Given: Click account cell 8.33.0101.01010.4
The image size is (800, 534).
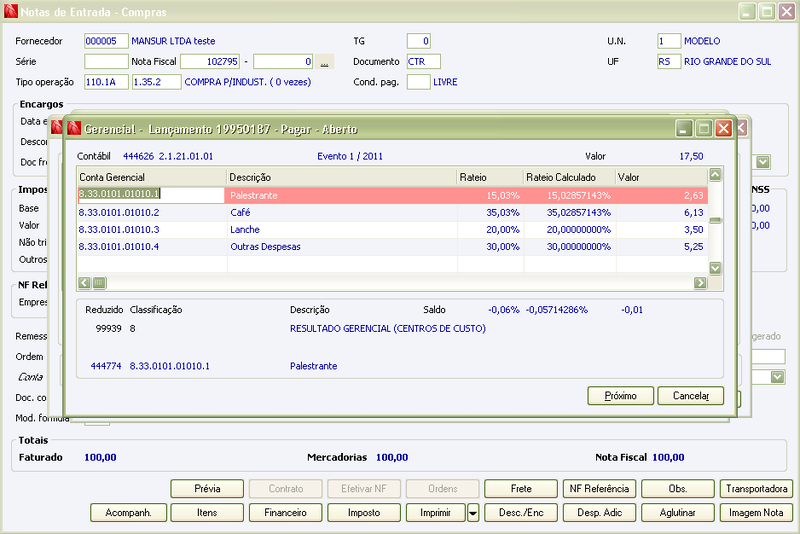Looking at the screenshot, I should (x=152, y=246).
